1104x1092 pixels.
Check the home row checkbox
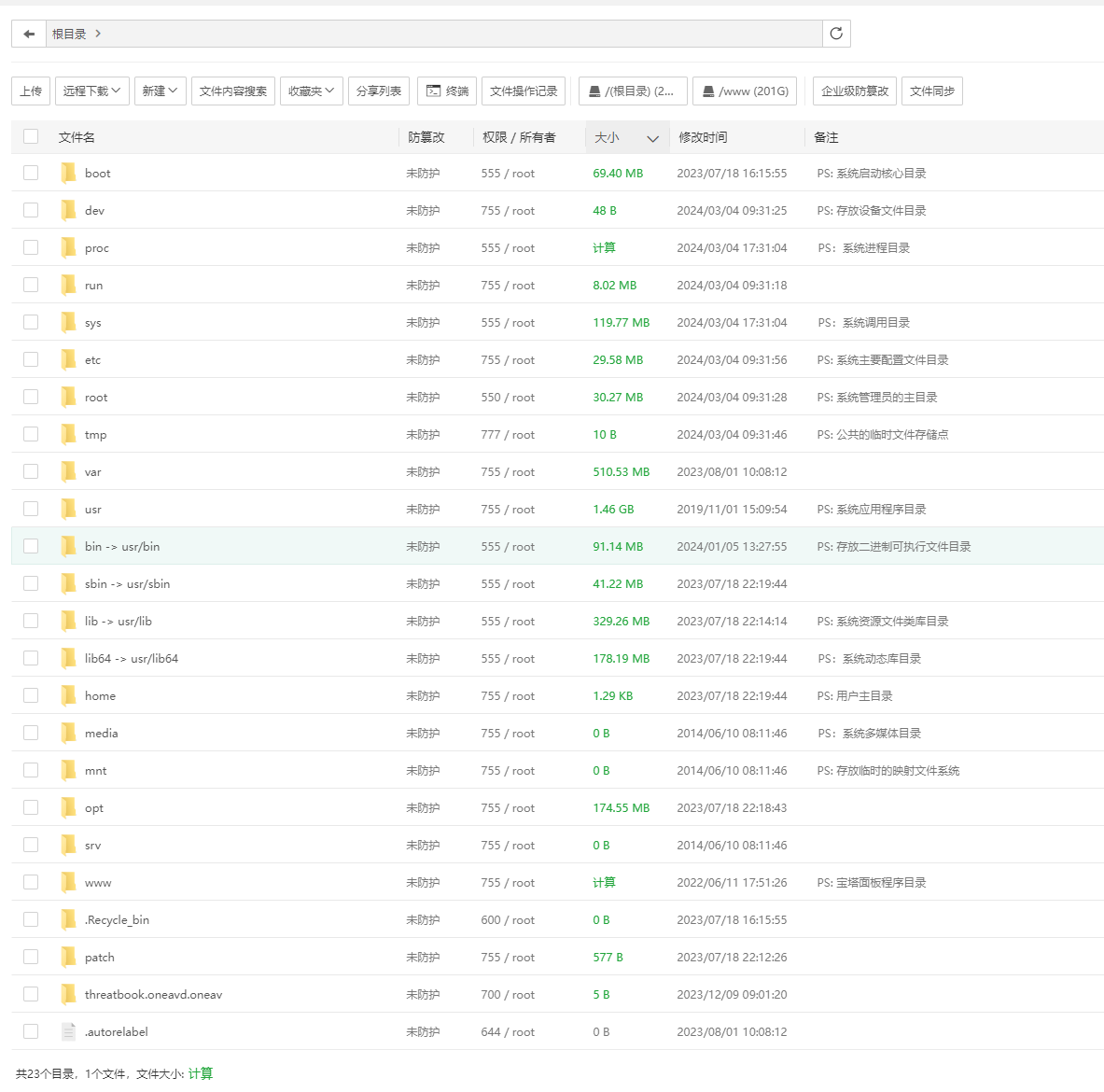point(31,695)
